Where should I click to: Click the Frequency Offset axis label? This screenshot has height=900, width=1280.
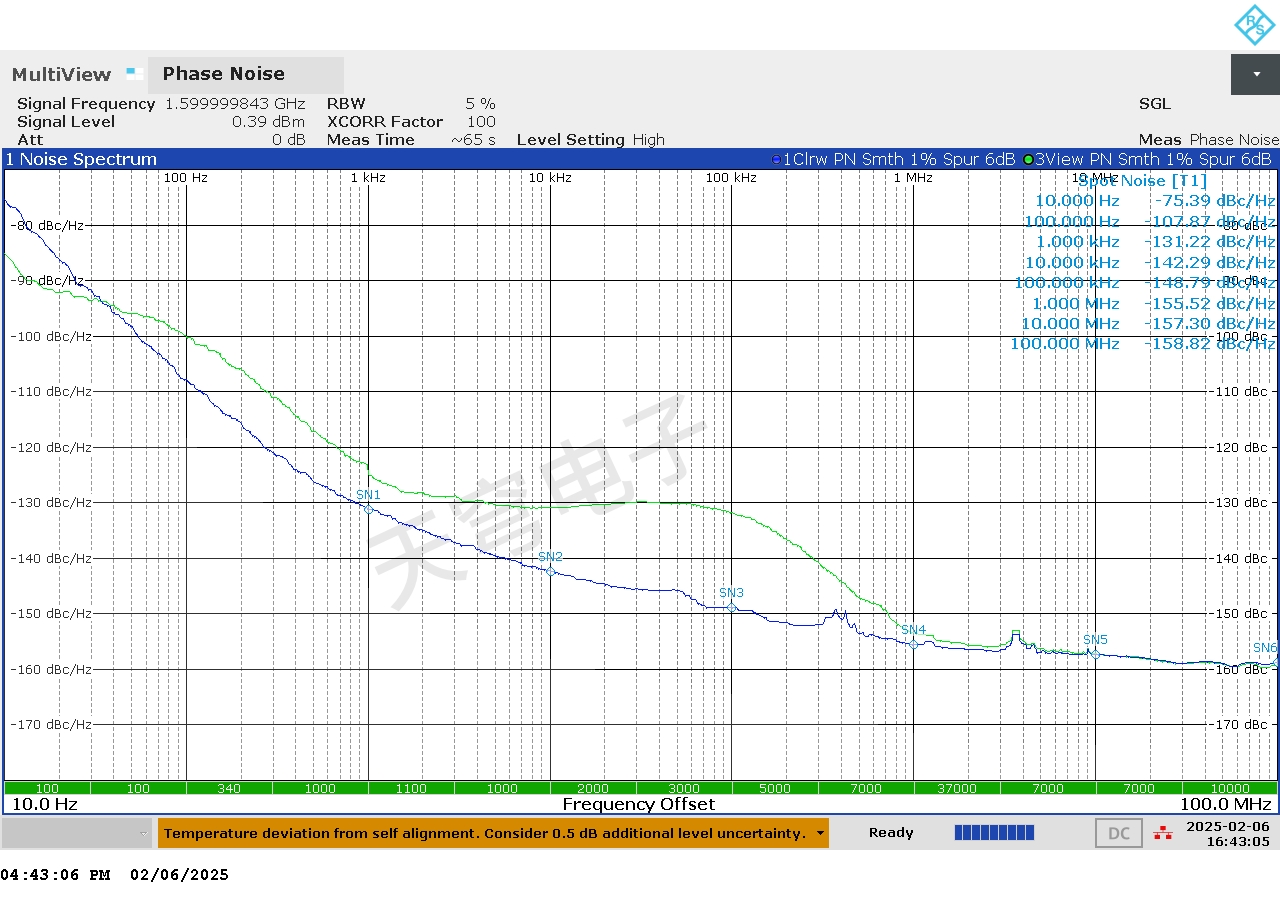pos(639,804)
